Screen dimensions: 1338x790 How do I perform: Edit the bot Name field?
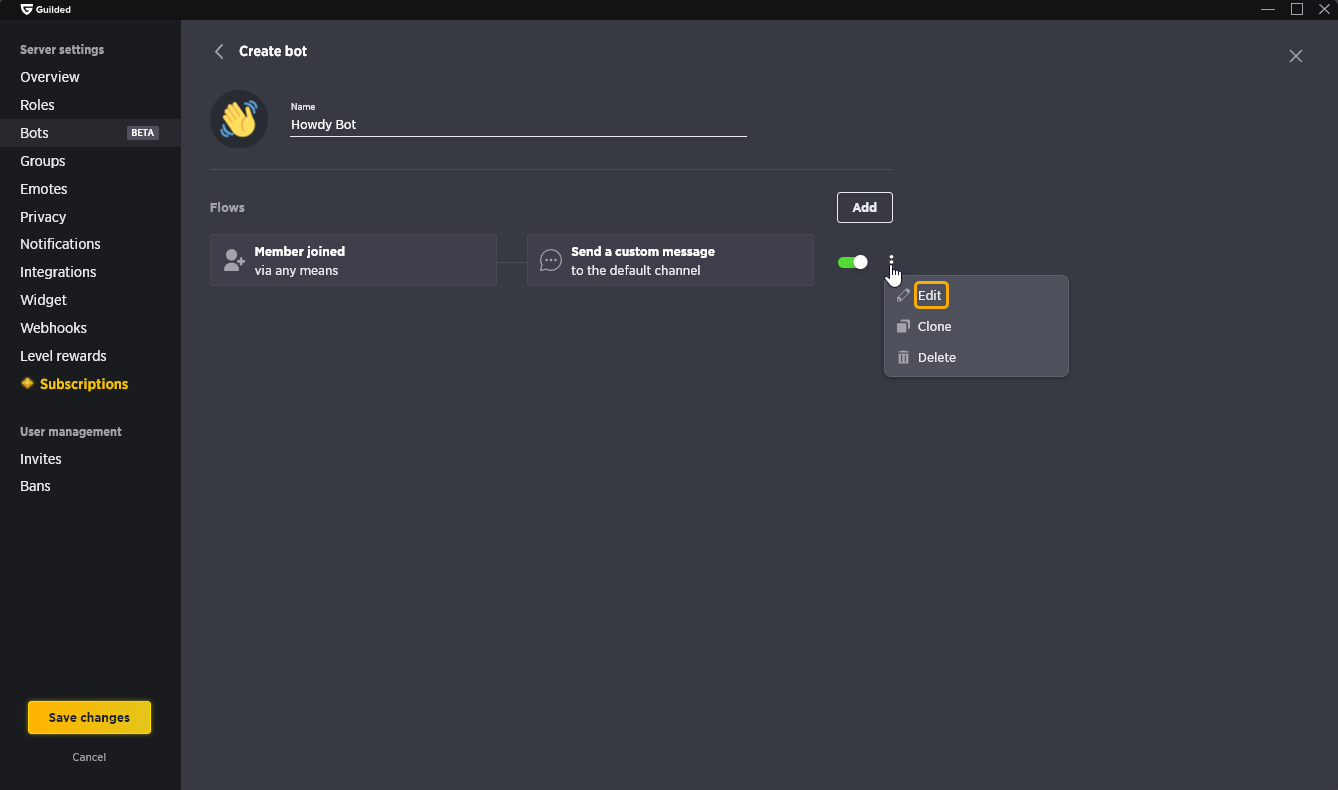tap(518, 125)
